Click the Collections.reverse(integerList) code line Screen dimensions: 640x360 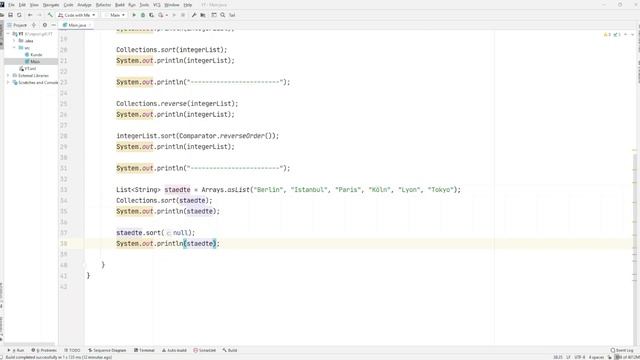tap(177, 104)
